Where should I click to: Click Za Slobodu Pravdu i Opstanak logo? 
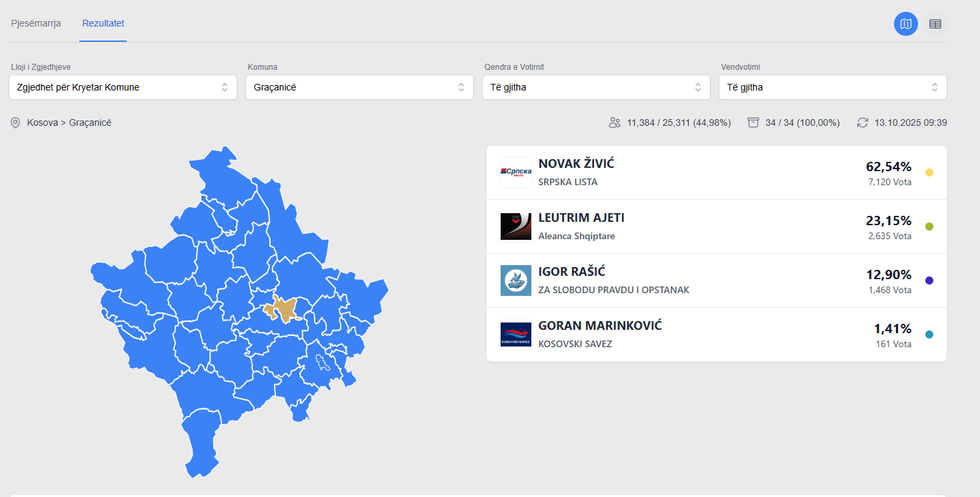click(515, 280)
